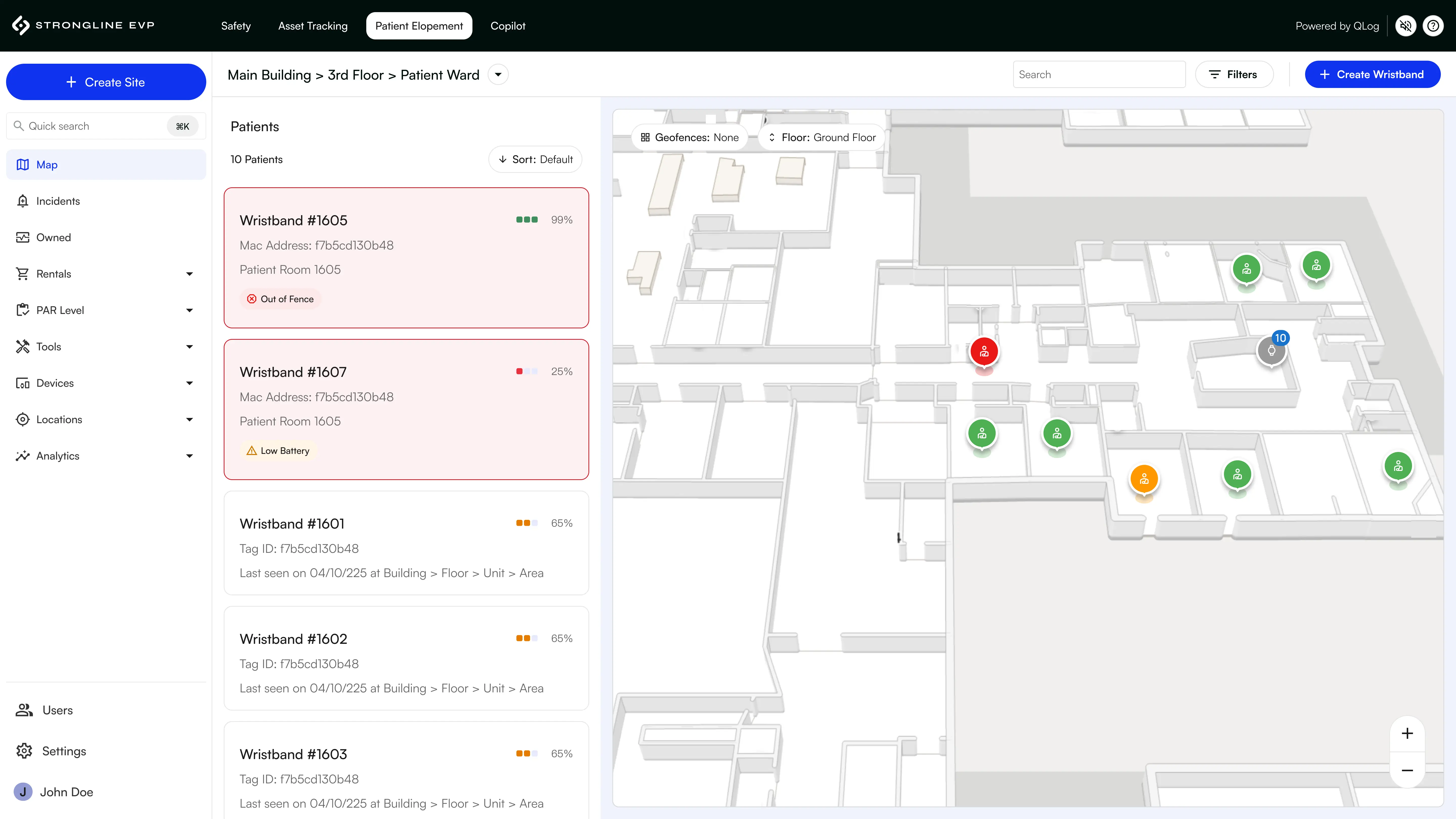Select the orange patient marker on map
Image resolution: width=1456 pixels, height=819 pixels.
tap(1144, 479)
